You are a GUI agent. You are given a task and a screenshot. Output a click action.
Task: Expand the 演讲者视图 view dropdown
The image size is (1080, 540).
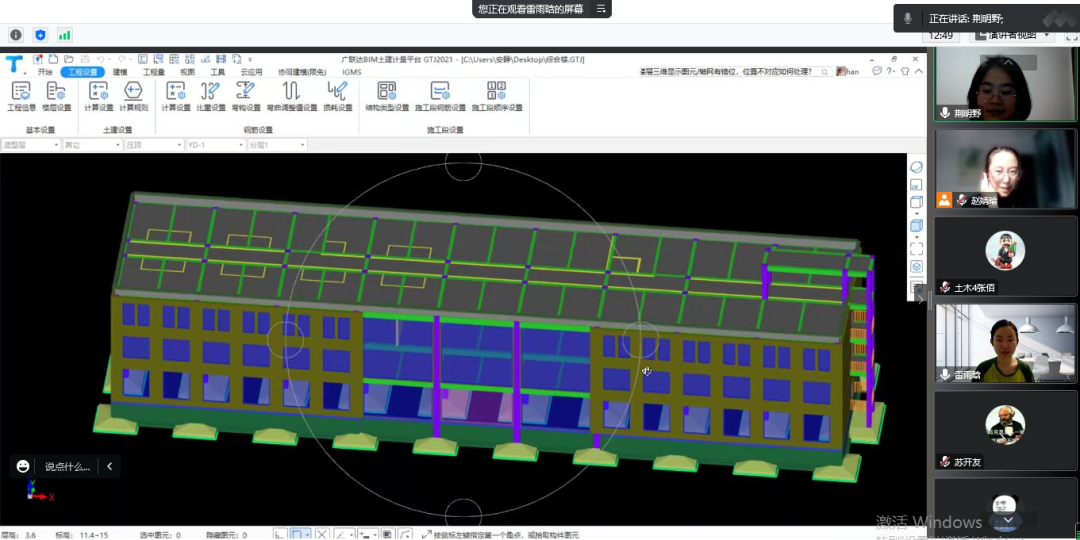point(1046,35)
